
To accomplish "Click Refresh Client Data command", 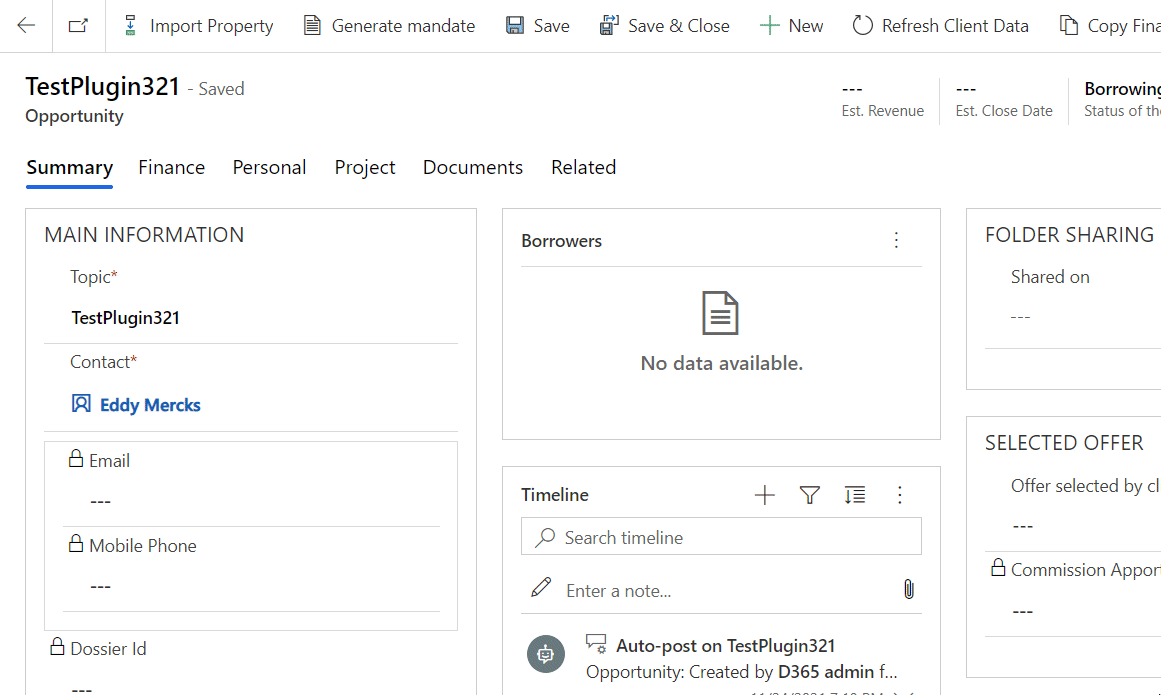I will [940, 26].
